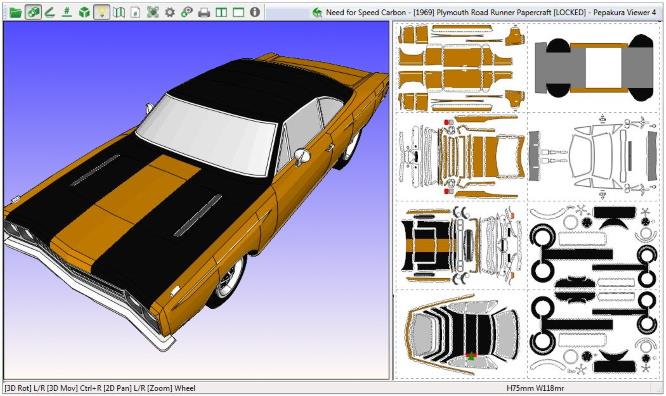Click the H75mm W118mm size readout
The height and width of the screenshot is (396, 666).
tap(535, 388)
